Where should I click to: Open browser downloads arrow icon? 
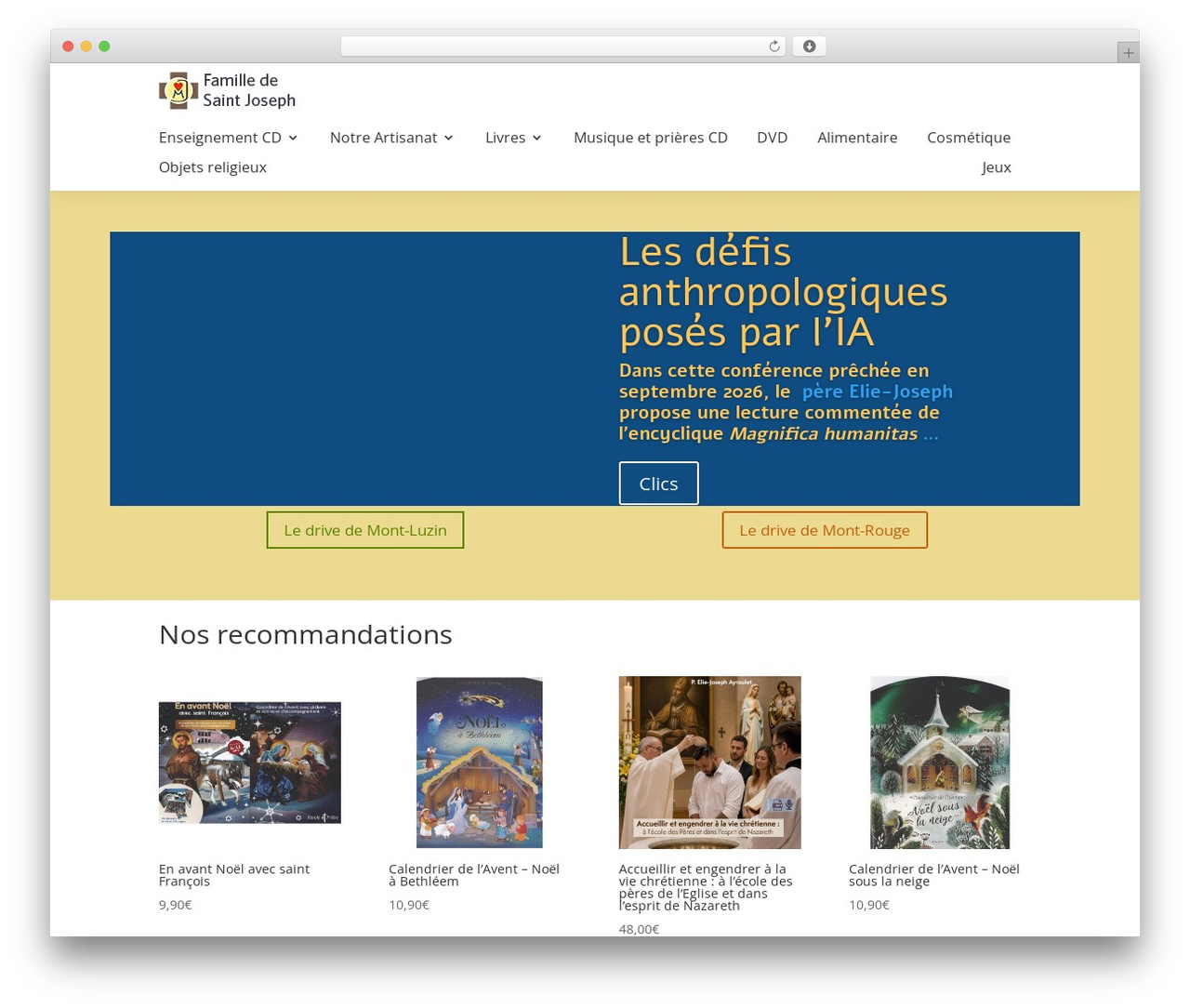point(810,46)
